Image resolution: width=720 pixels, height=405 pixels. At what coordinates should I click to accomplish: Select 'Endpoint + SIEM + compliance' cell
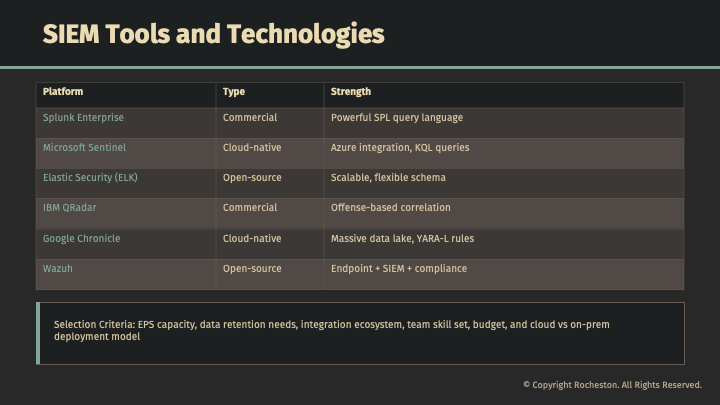tap(399, 269)
